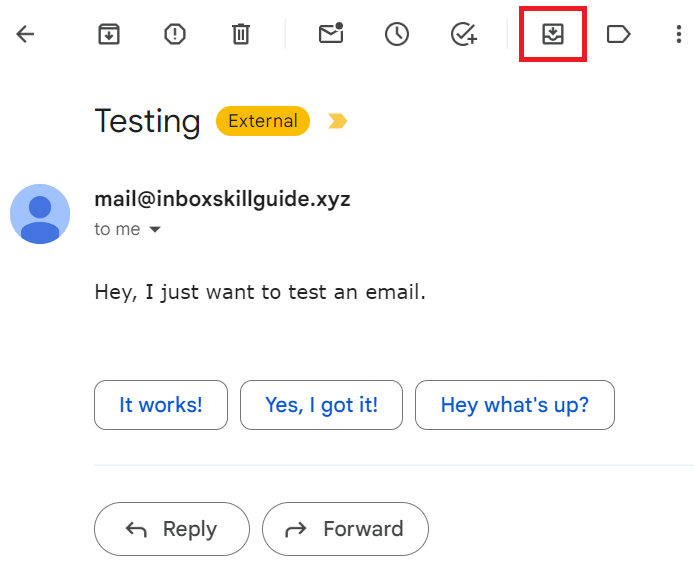Delete the email with trash icon
Image resolution: width=694 pixels, height=574 pixels.
(241, 34)
